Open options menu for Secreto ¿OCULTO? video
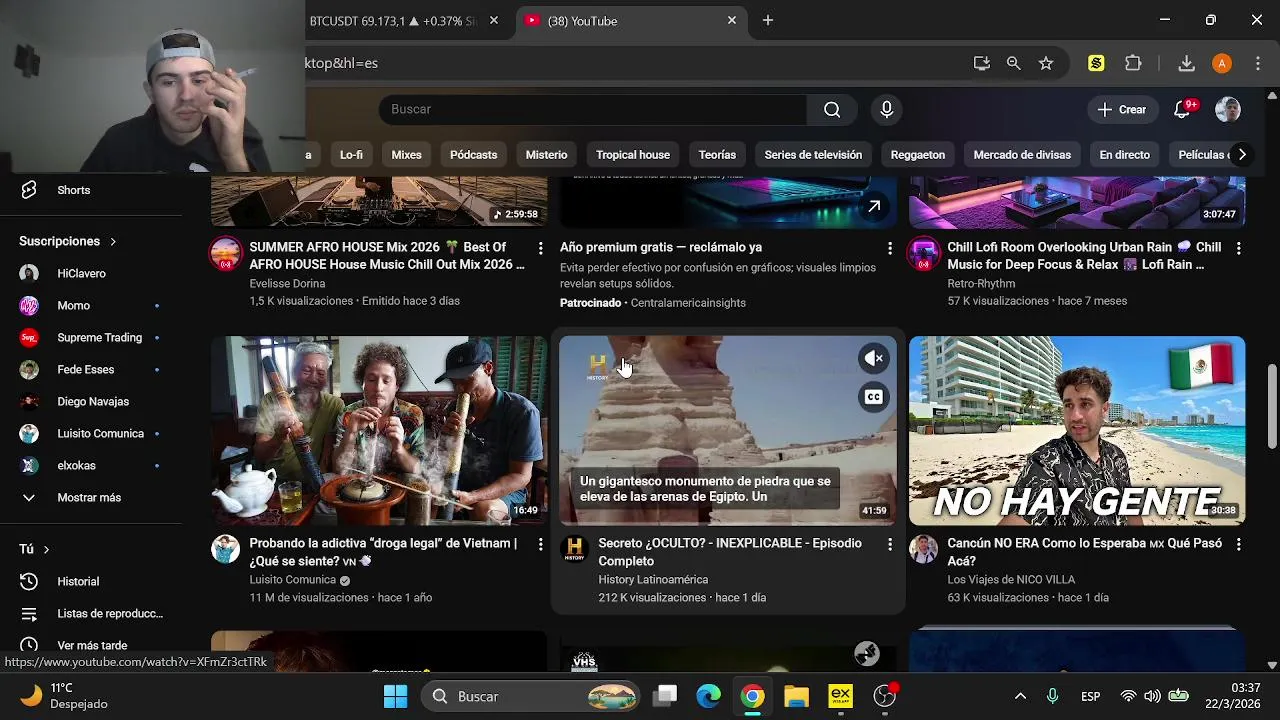This screenshot has height=720, width=1280. tap(890, 544)
